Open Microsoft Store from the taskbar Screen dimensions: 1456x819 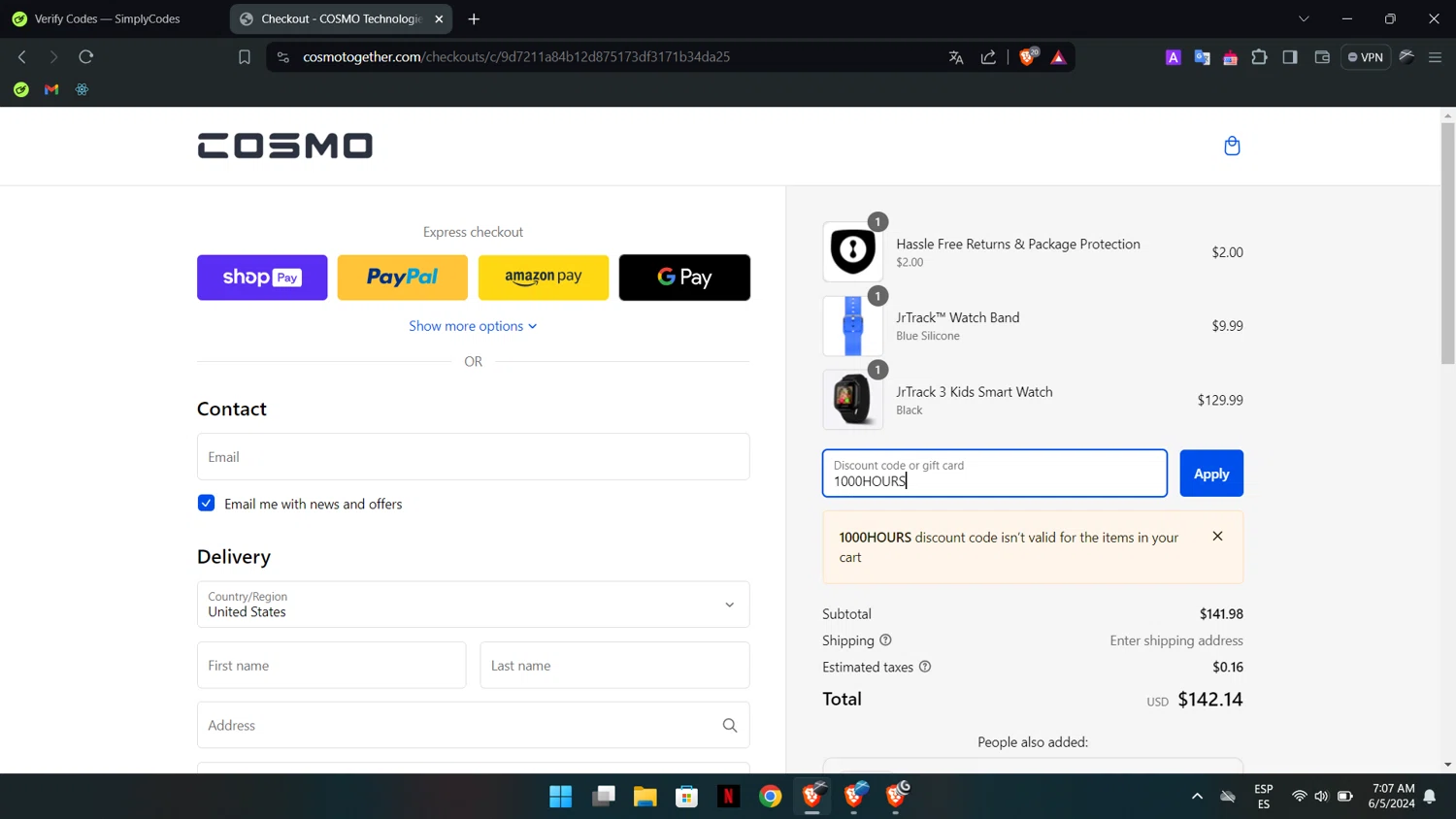pos(687,797)
